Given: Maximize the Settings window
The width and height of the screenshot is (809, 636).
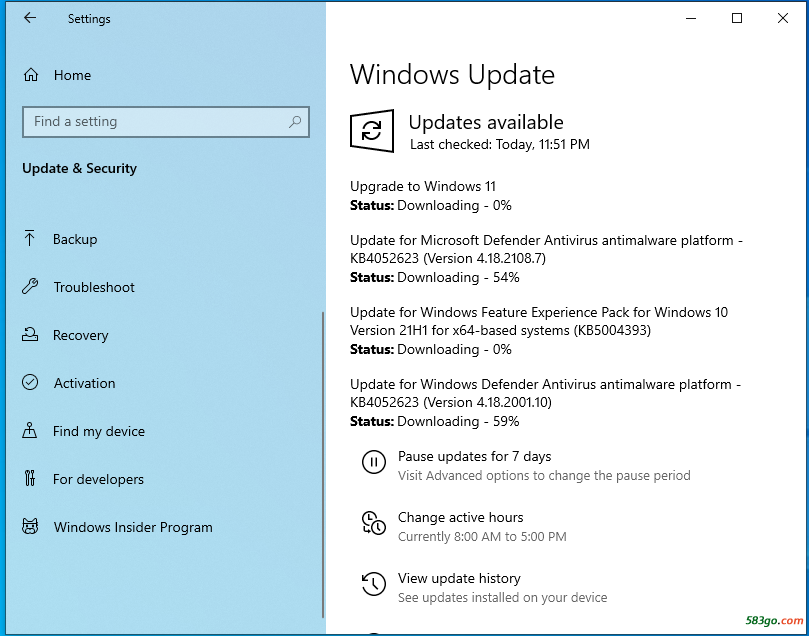Looking at the screenshot, I should 737,18.
